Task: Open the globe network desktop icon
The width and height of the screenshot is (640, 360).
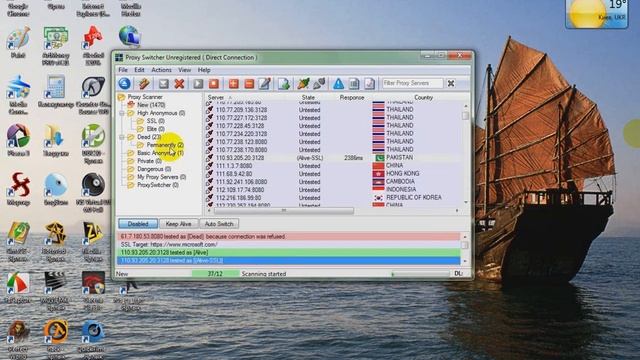Action: pos(130,36)
